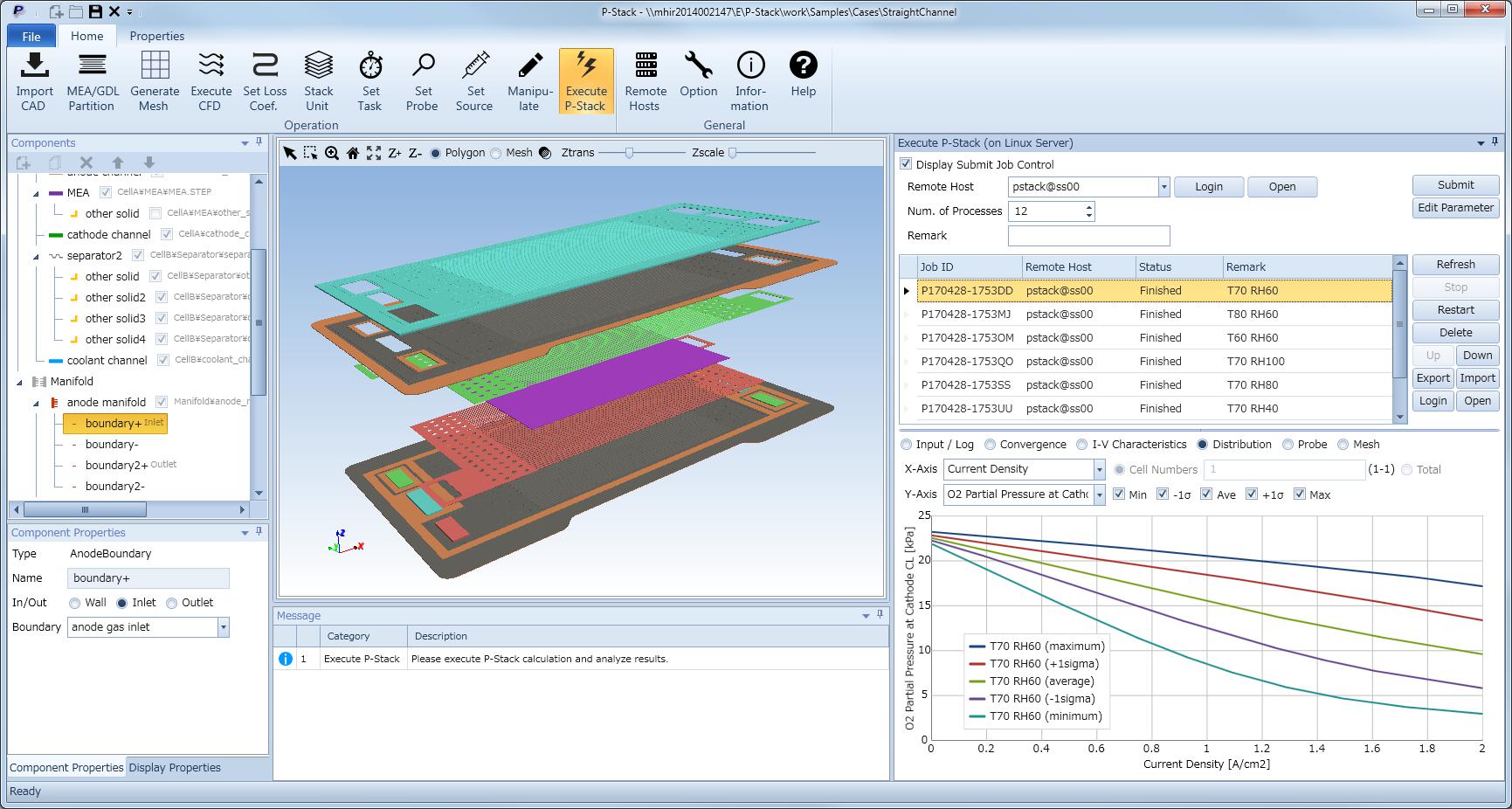
Task: Select Polygon display radio button
Action: pyautogui.click(x=436, y=153)
